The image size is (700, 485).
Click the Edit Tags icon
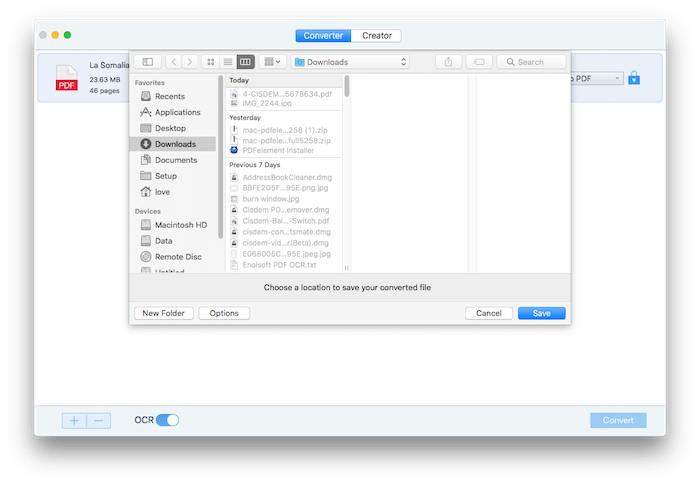tap(479, 62)
